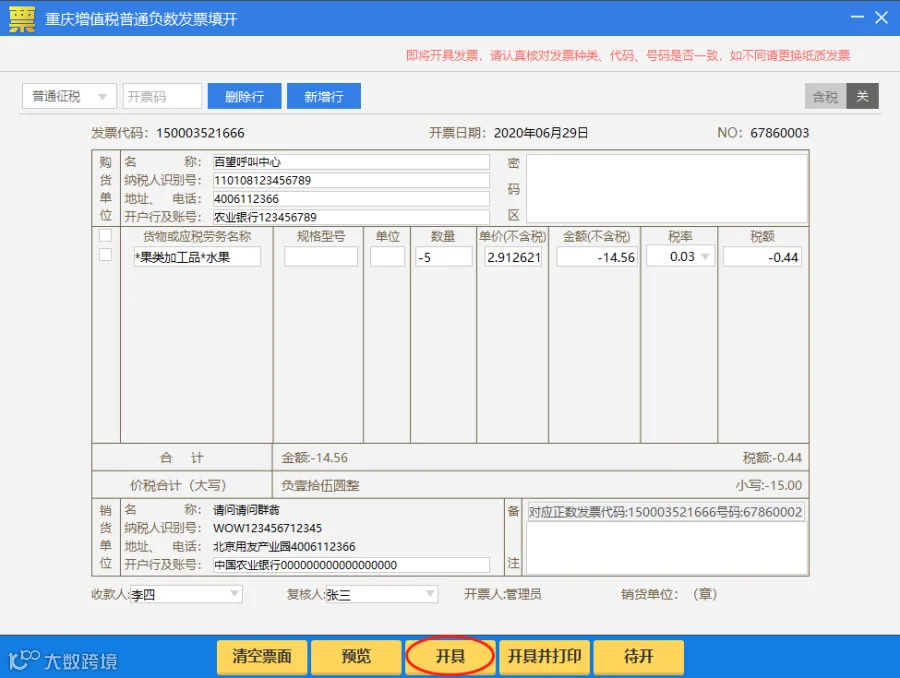Open the 收款人 李四 dropdown
This screenshot has width=900, height=678.
(x=235, y=594)
